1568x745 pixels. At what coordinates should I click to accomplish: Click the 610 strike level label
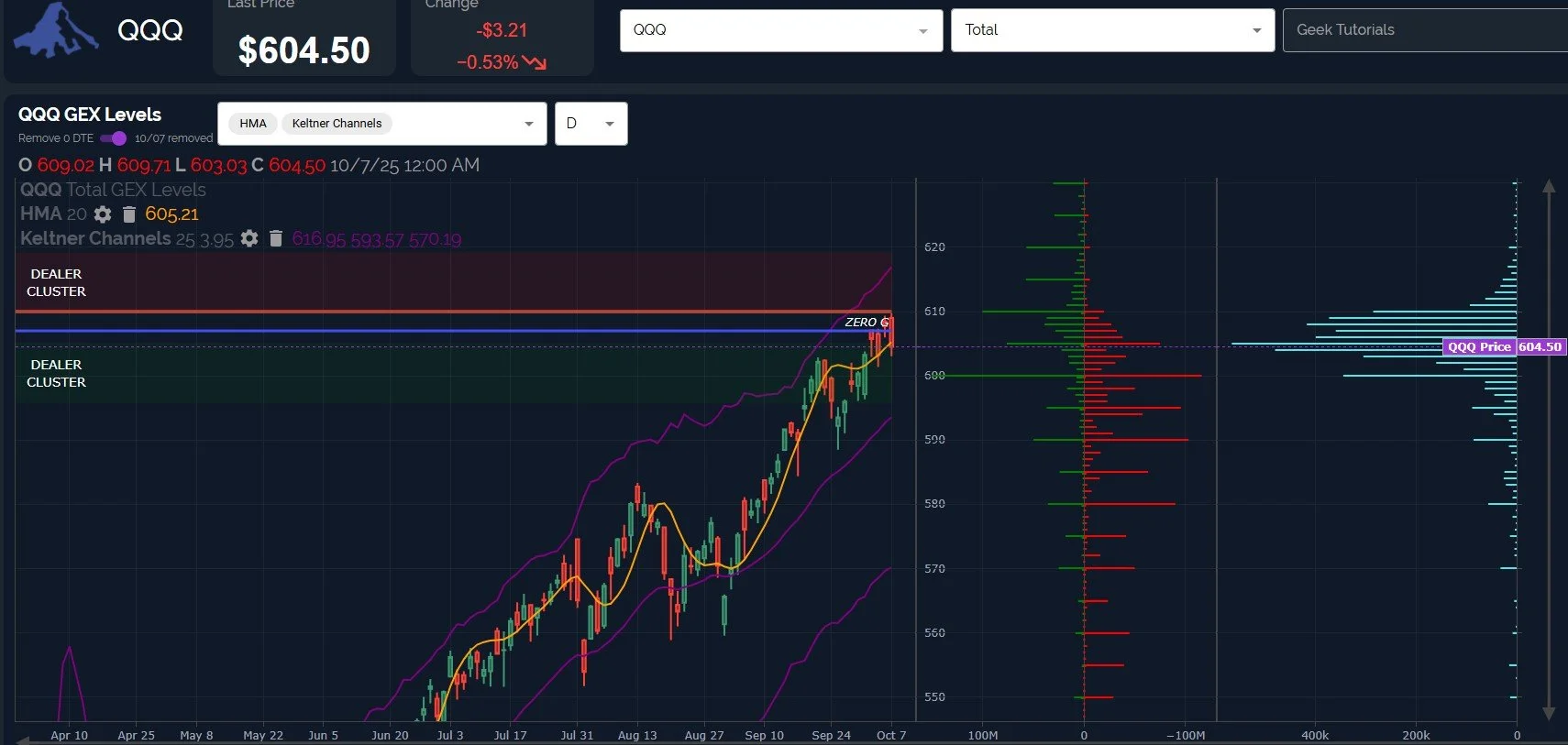[x=934, y=312]
